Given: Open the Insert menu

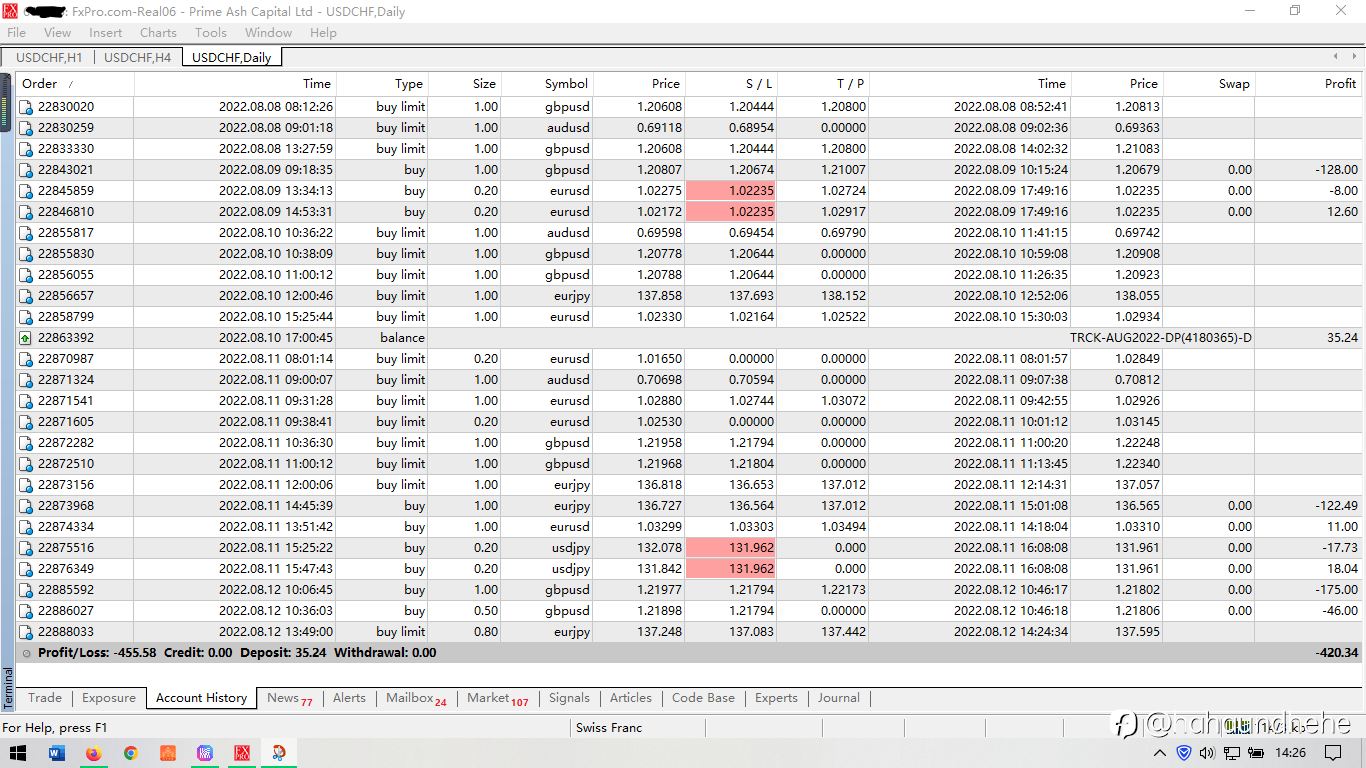Looking at the screenshot, I should [106, 32].
